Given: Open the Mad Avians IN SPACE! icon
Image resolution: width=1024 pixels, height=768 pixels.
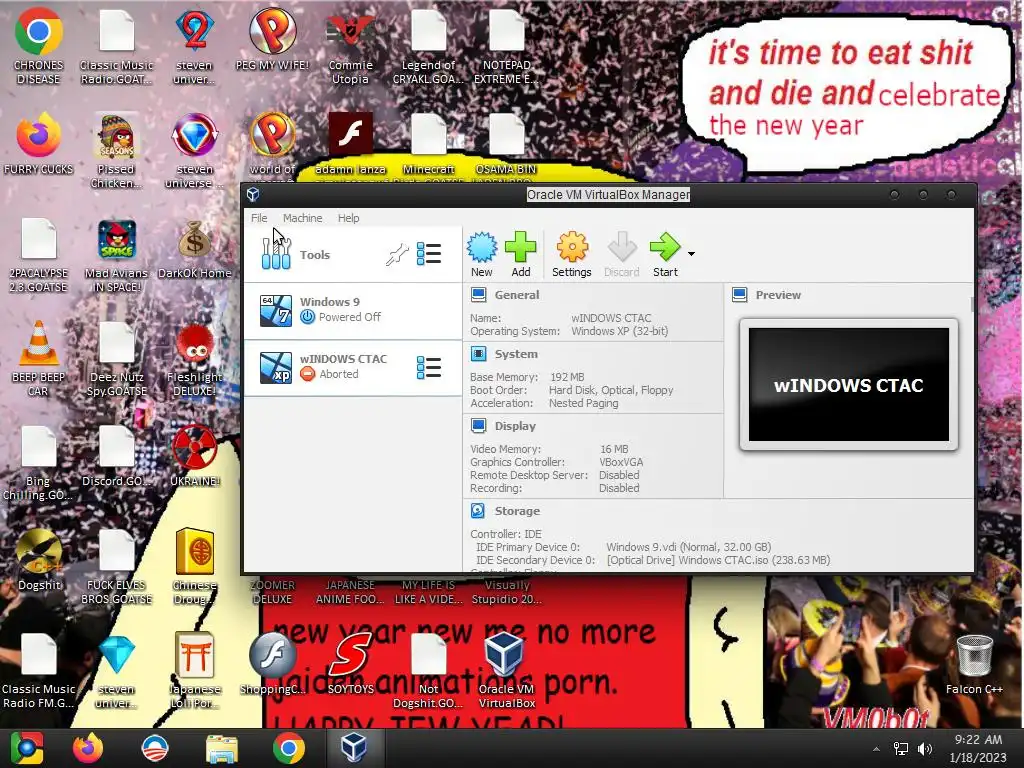Looking at the screenshot, I should pos(116,255).
